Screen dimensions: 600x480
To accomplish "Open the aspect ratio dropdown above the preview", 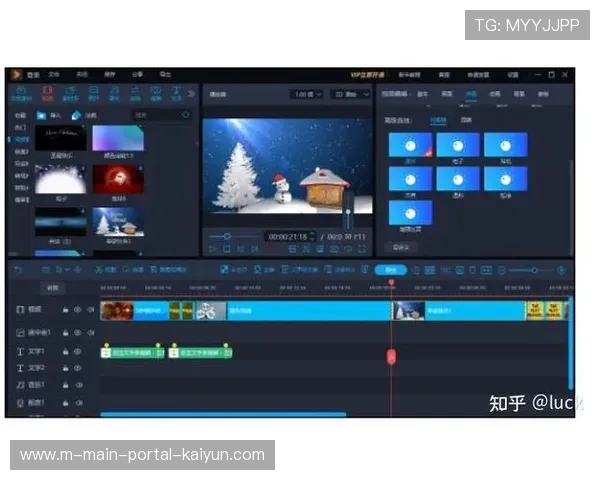I will pos(351,94).
